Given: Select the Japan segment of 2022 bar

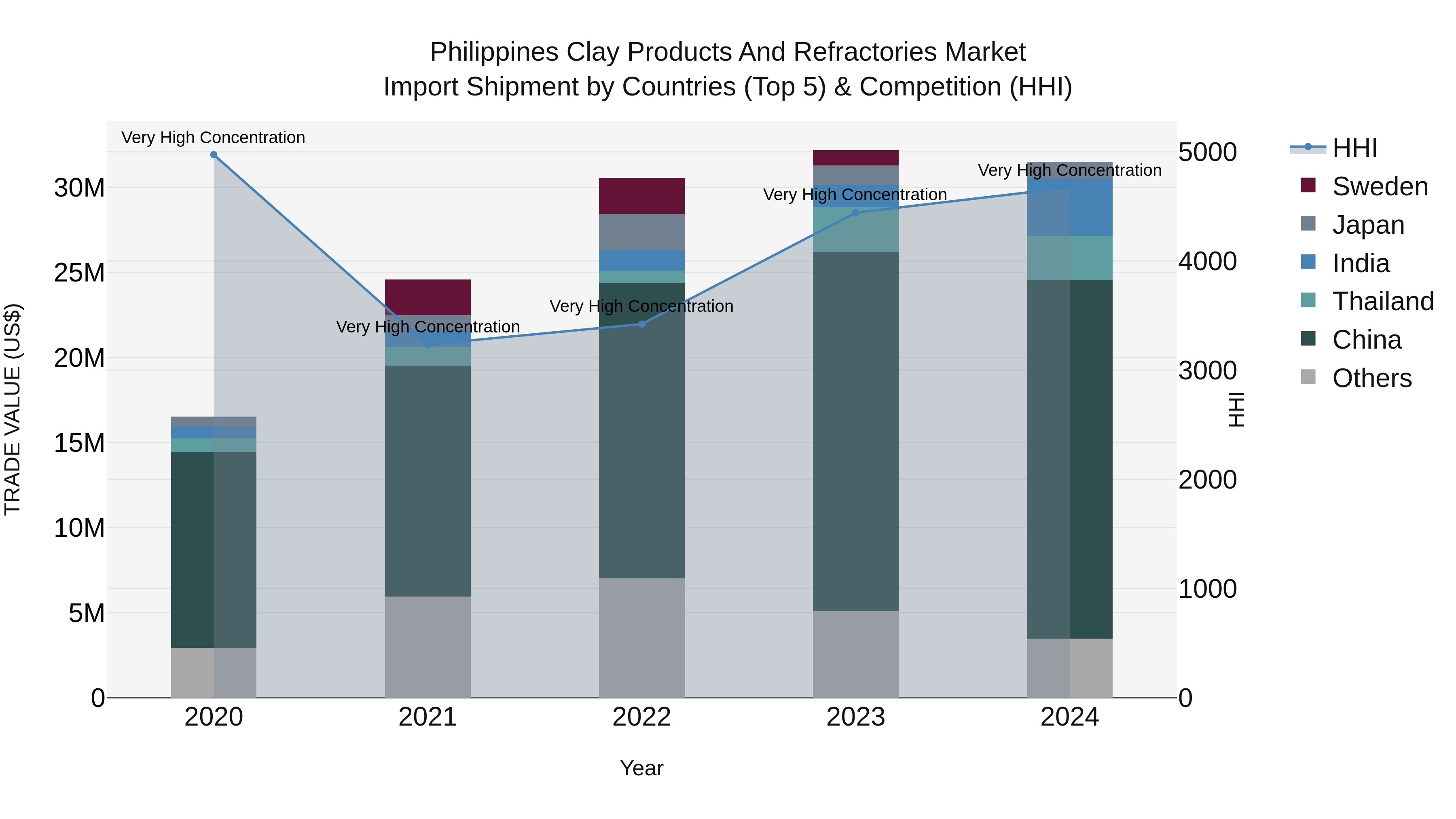Looking at the screenshot, I should pos(641,232).
